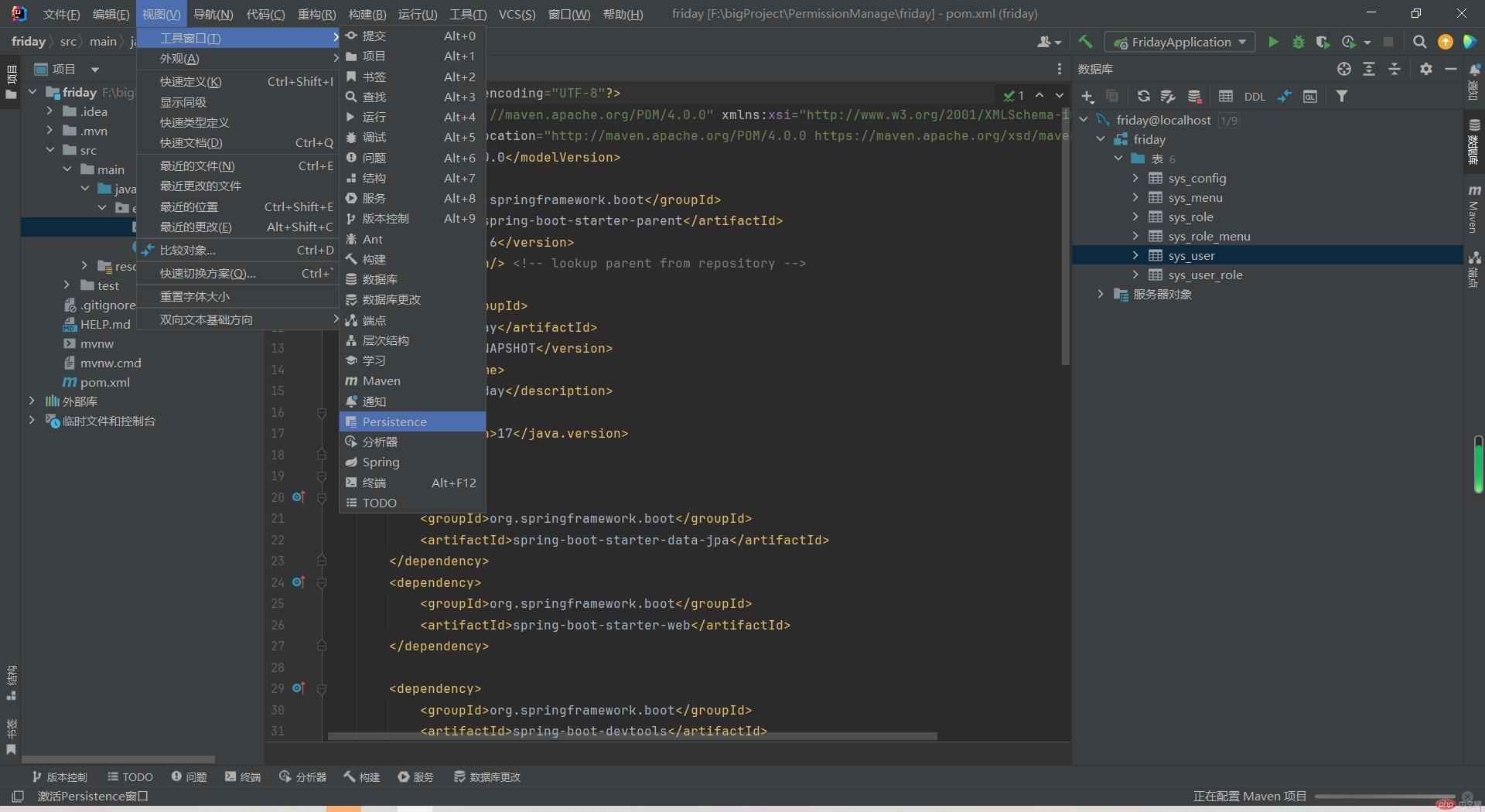This screenshot has width=1485, height=812.
Task: Select Spring in tool windows submenu
Action: (412, 462)
